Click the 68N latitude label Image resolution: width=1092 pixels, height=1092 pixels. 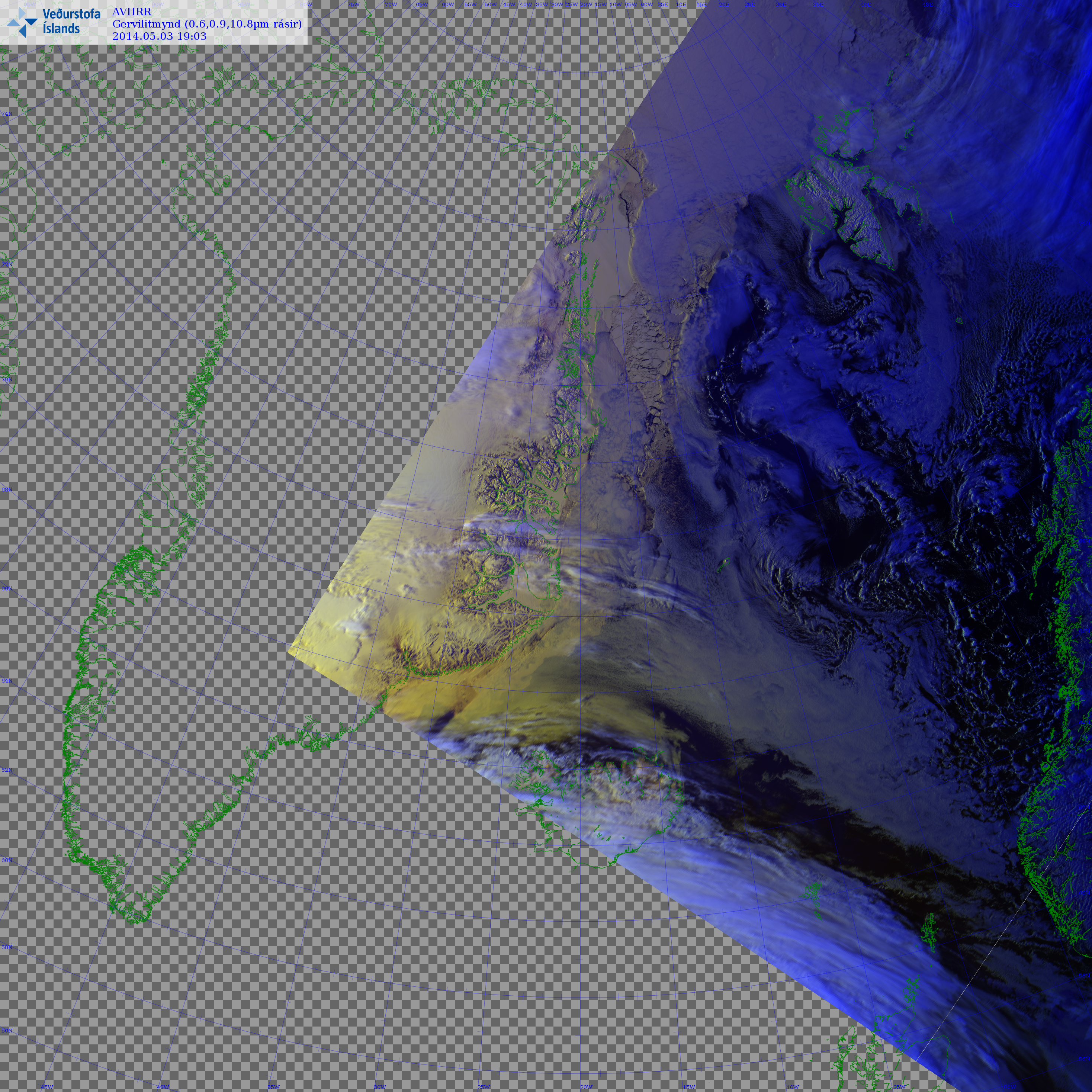7,489
